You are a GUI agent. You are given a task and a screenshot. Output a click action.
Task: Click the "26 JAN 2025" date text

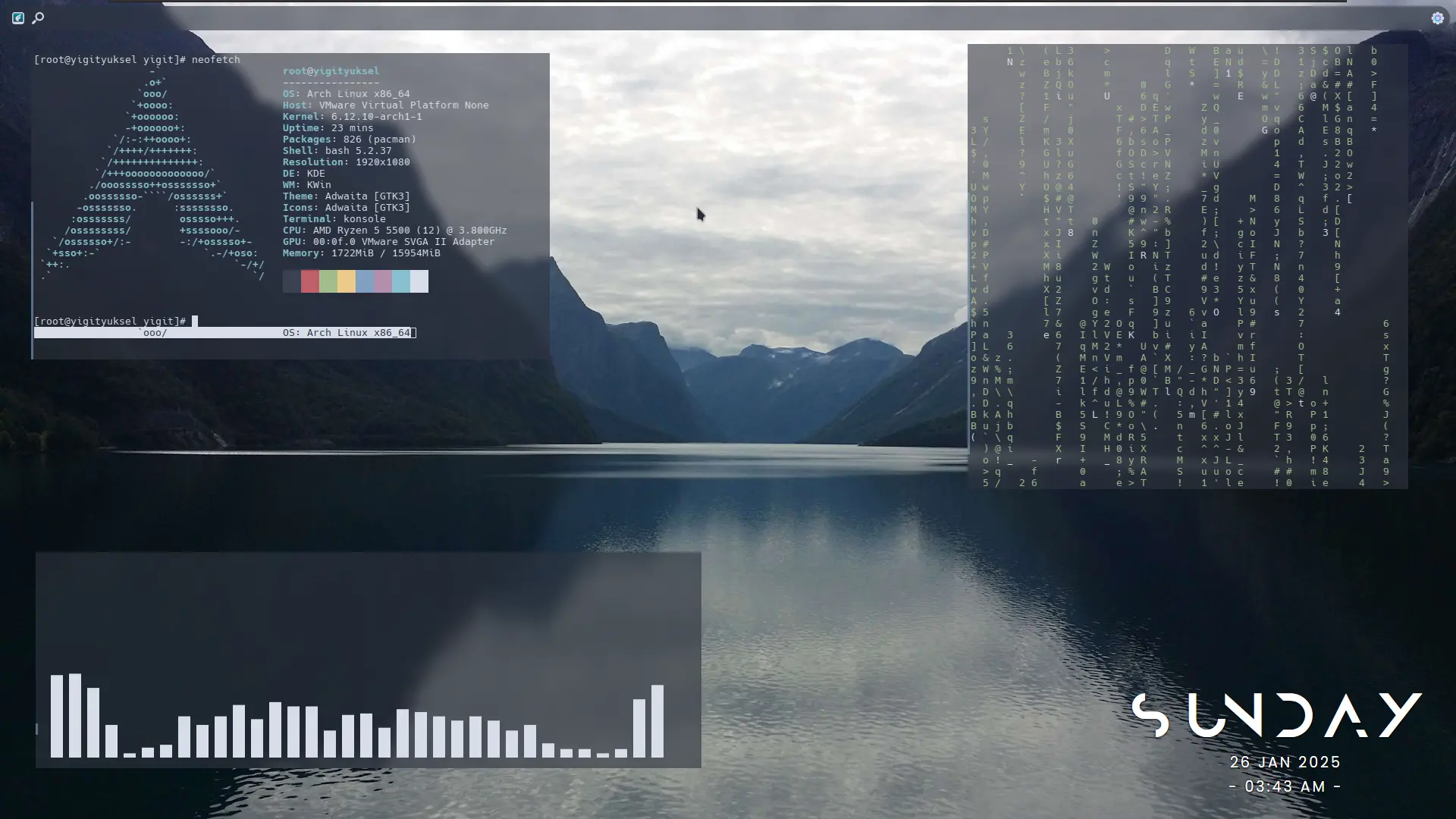coord(1285,762)
